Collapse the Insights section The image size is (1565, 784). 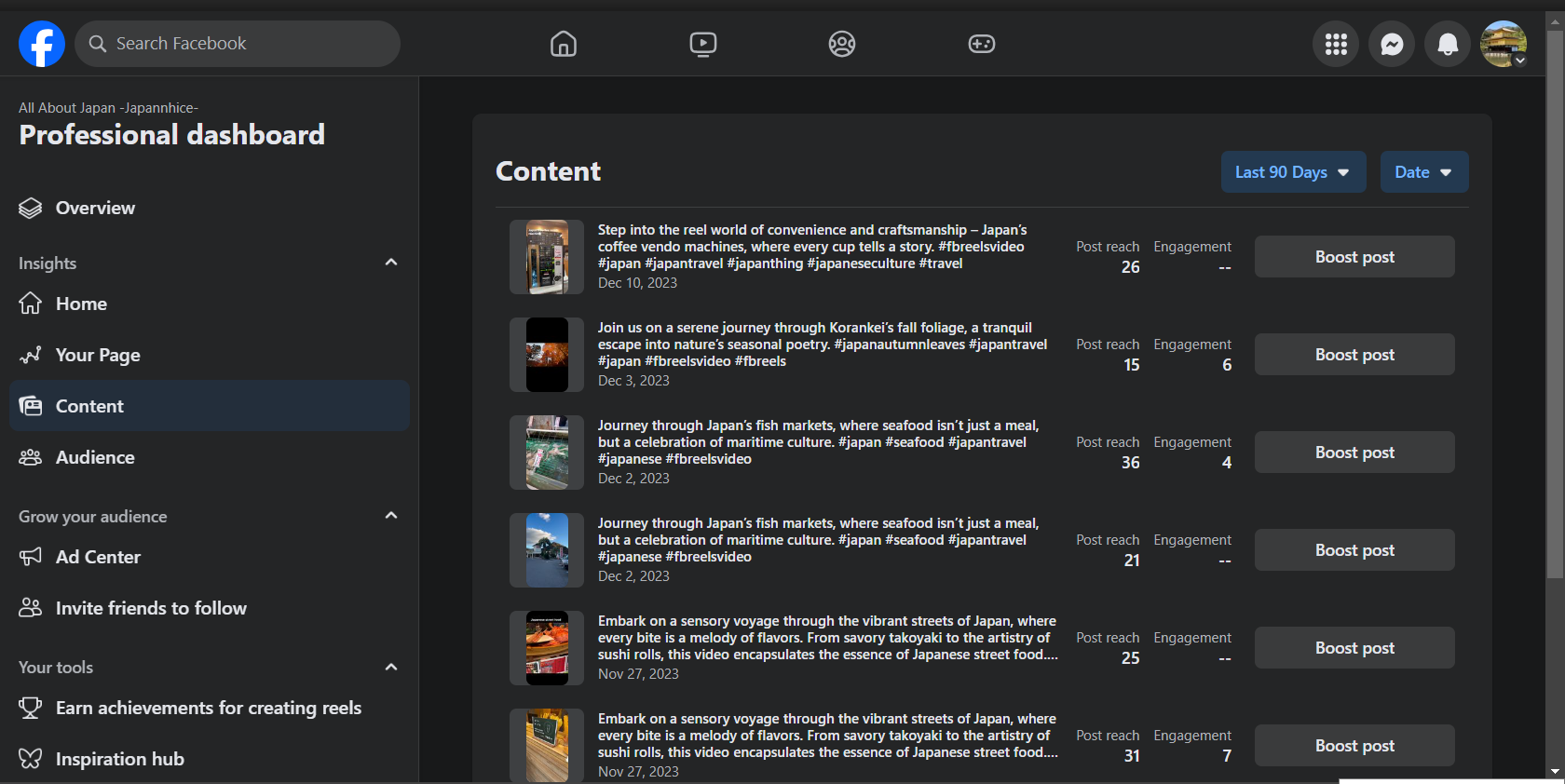[391, 263]
